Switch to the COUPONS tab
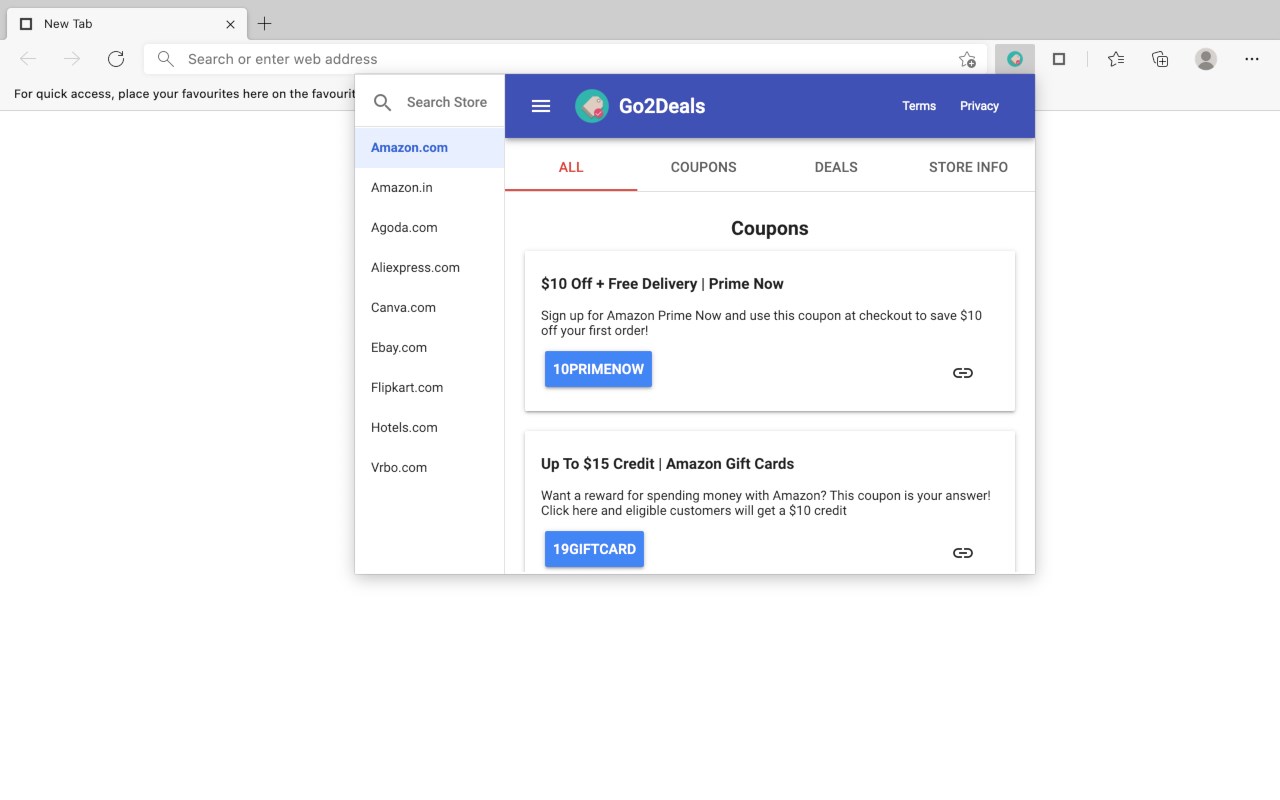Image resolution: width=1280 pixels, height=800 pixels. pos(703,167)
